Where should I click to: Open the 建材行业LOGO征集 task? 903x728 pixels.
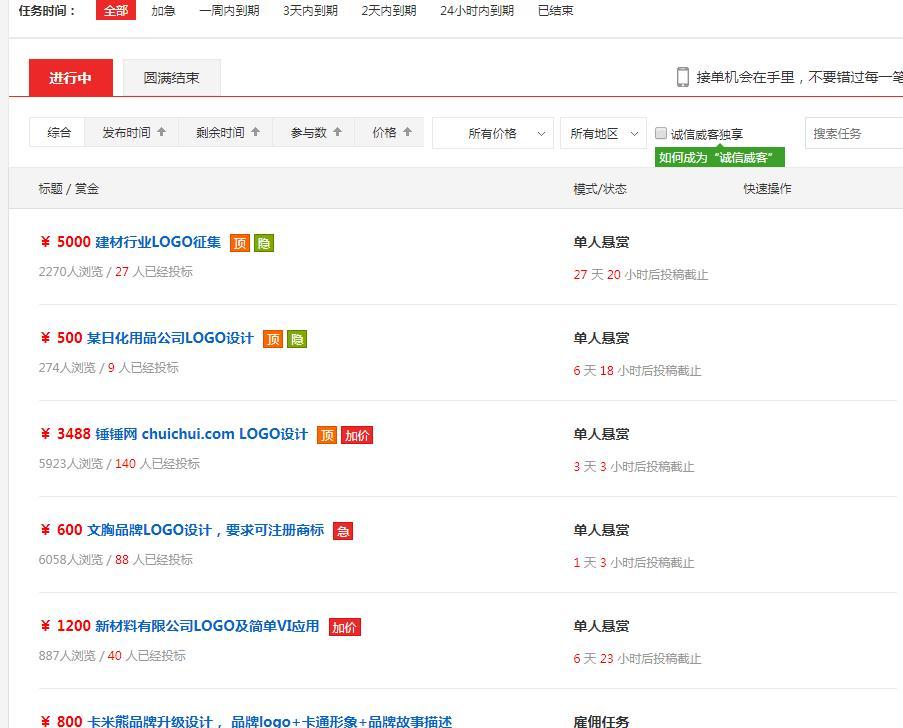pyautogui.click(x=158, y=242)
